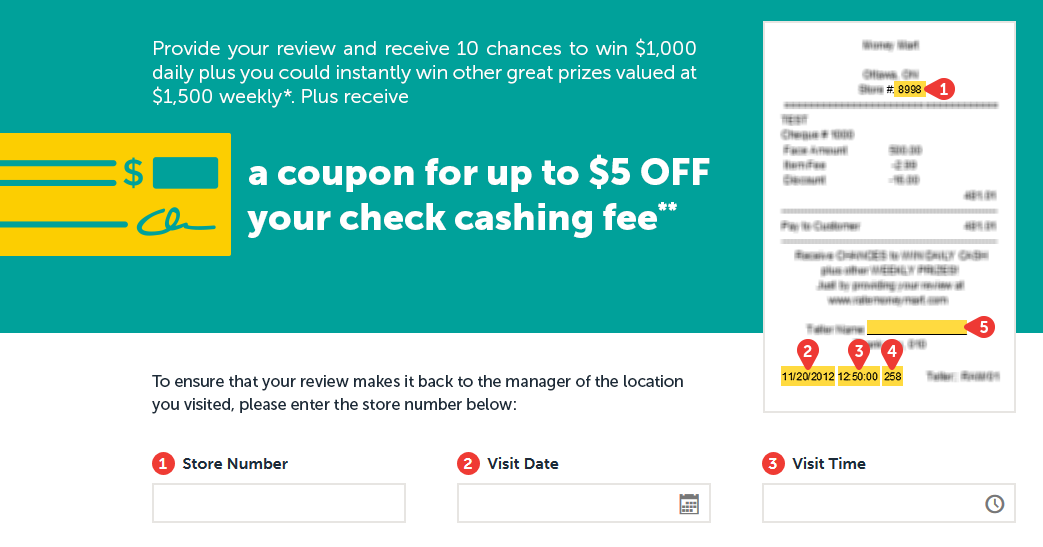Image resolution: width=1043 pixels, height=547 pixels.
Task: Click the highlighted date 11/20/2012 on receipt
Action: 808,377
